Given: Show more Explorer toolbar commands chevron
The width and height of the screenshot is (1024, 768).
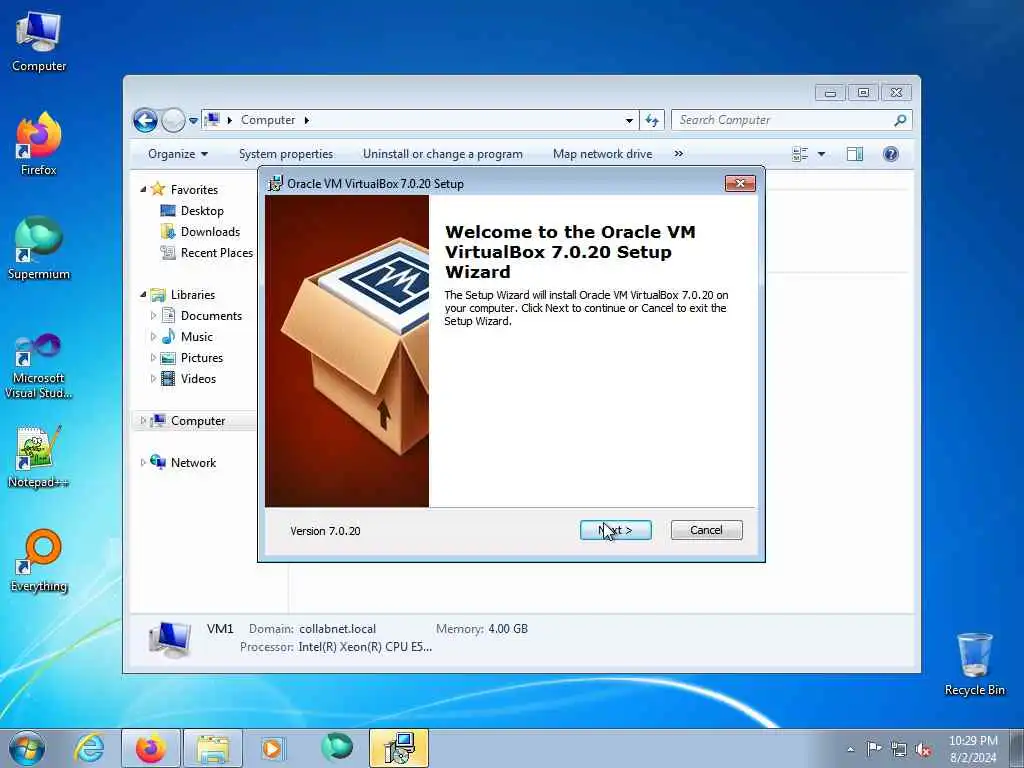Looking at the screenshot, I should 679,153.
